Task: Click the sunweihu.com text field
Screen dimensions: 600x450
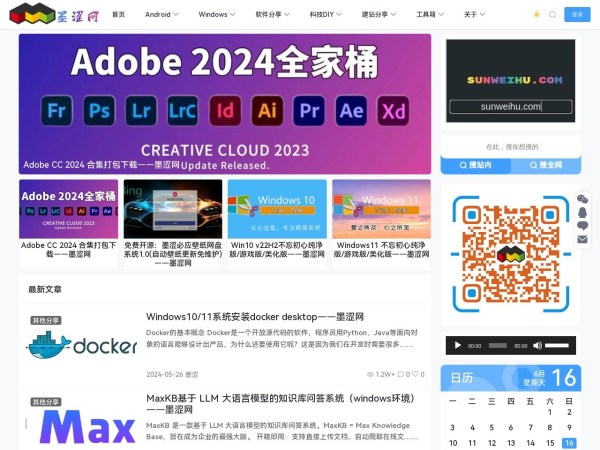Action: [x=510, y=107]
